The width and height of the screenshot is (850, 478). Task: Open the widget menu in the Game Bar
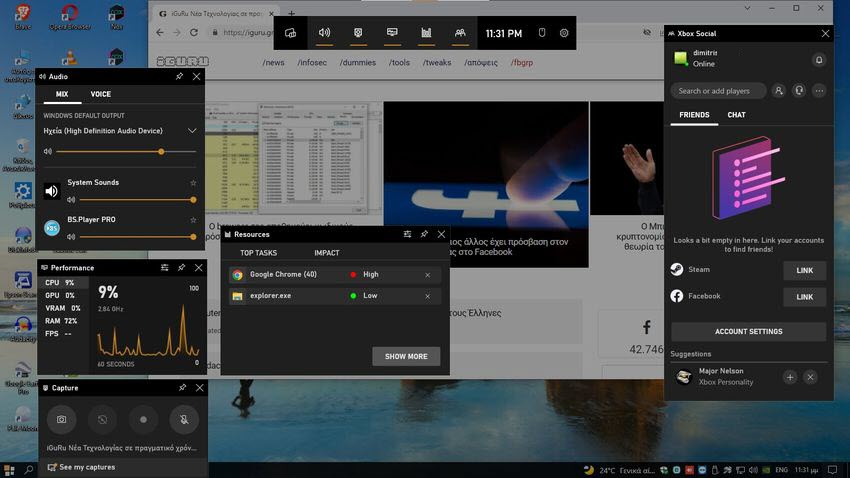pyautogui.click(x=291, y=33)
